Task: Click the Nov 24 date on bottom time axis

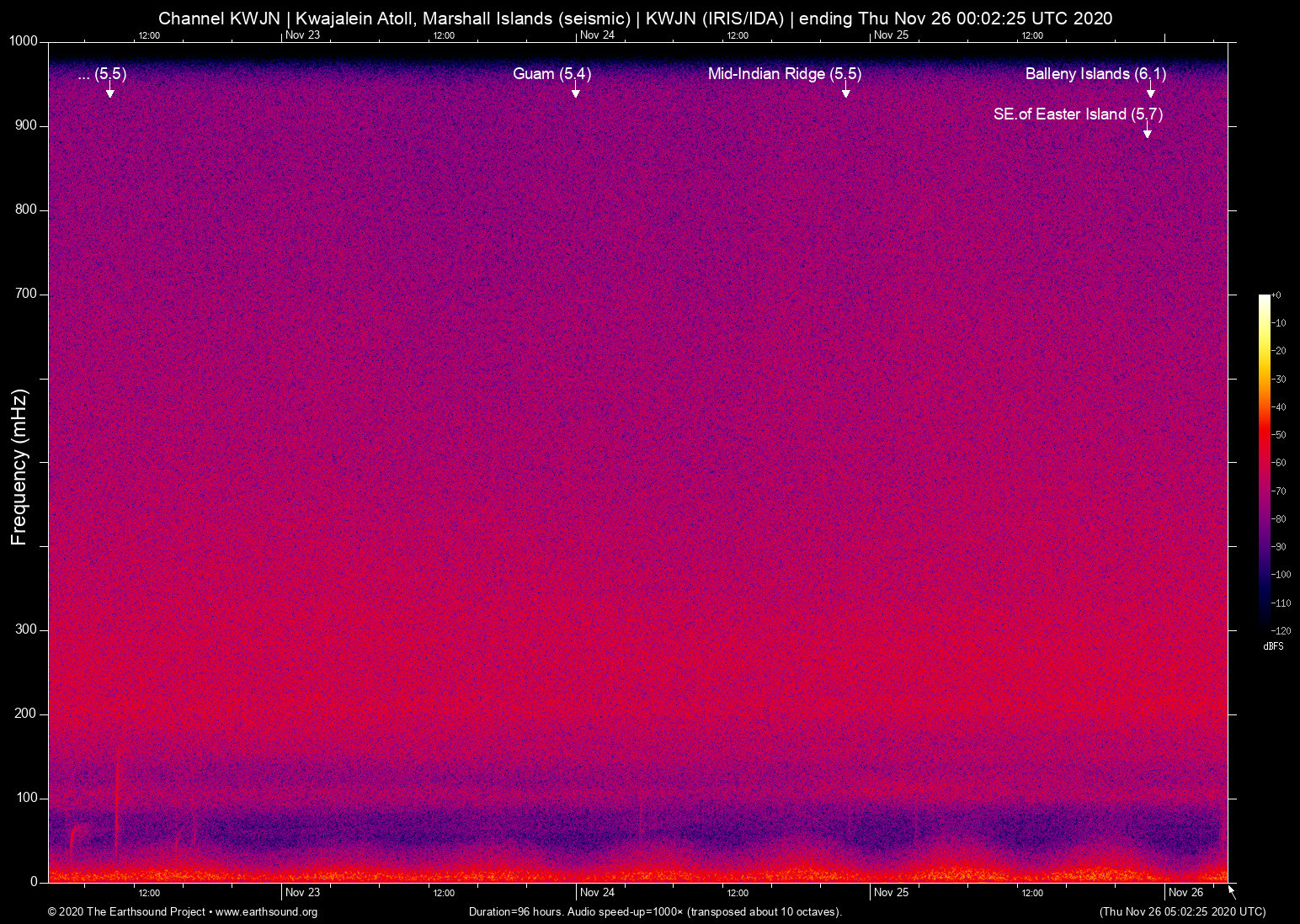Action: pyautogui.click(x=597, y=893)
